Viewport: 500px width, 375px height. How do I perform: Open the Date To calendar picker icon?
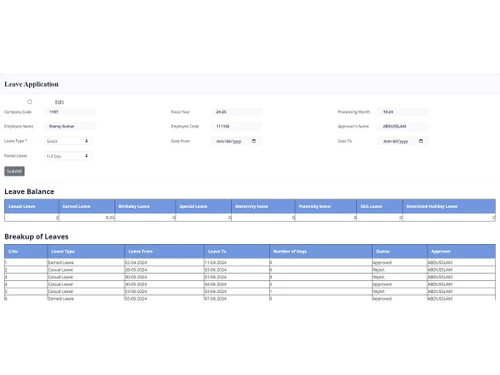click(421, 141)
